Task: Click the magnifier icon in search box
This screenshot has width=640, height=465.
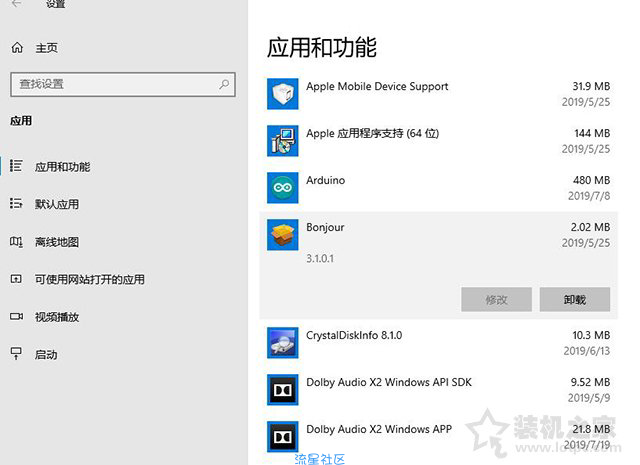Action: tap(224, 85)
